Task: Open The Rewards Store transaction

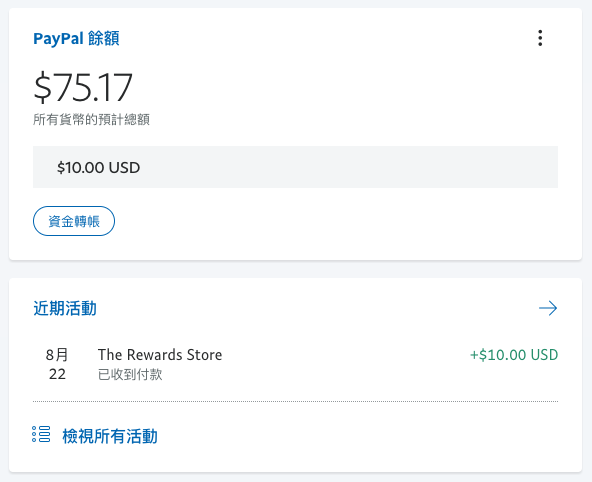Action: coord(160,355)
